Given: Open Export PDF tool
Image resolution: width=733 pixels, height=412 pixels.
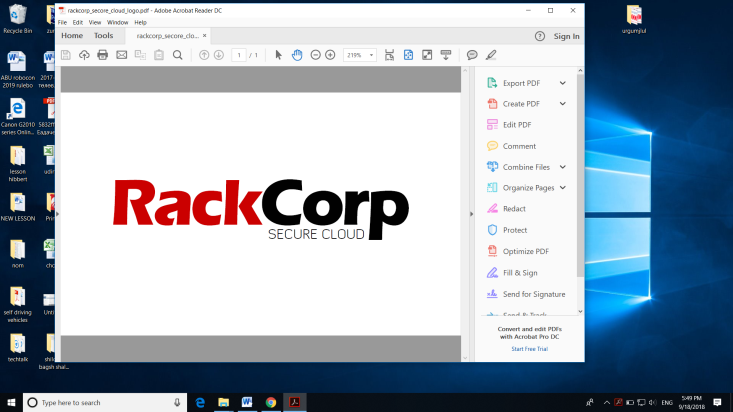Looking at the screenshot, I should pyautogui.click(x=521, y=83).
